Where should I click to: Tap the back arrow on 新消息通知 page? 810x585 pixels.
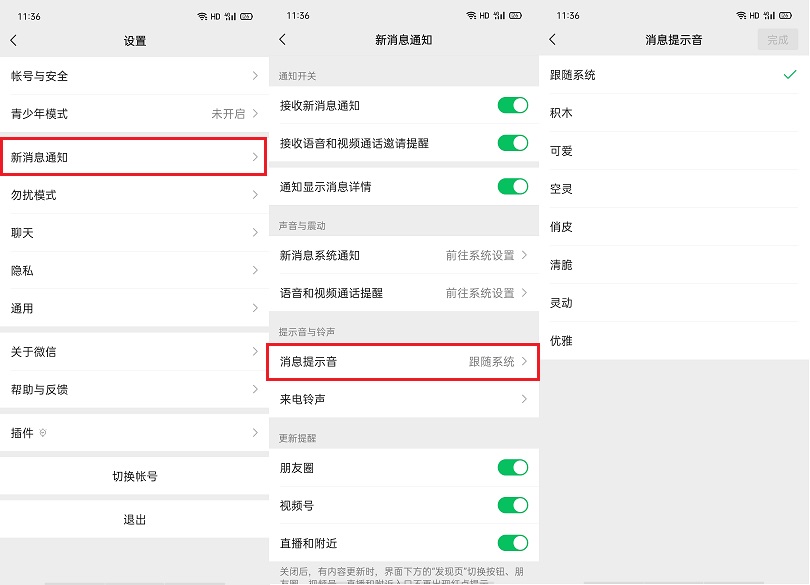pos(283,40)
